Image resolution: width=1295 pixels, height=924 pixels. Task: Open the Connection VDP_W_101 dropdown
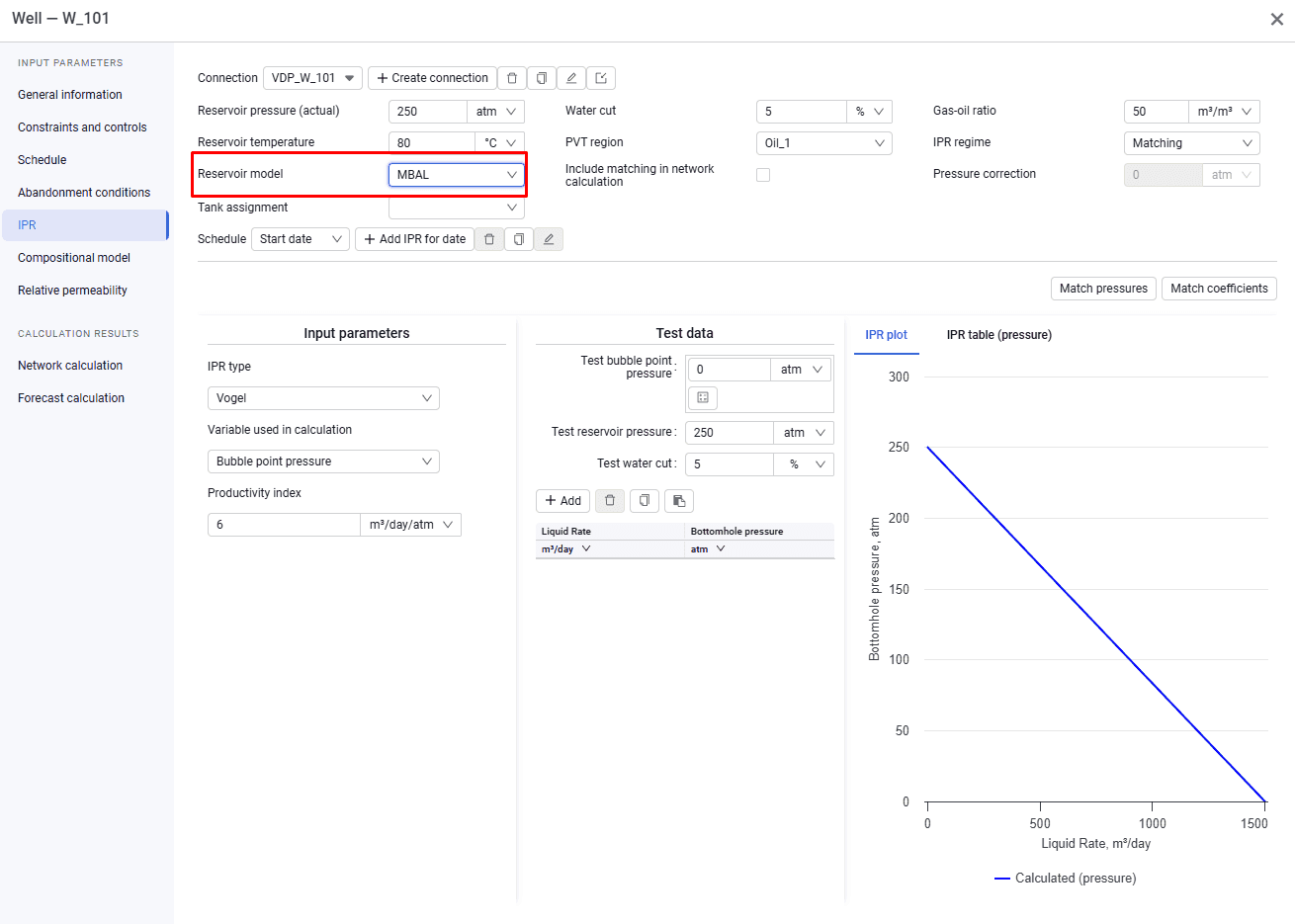point(312,78)
